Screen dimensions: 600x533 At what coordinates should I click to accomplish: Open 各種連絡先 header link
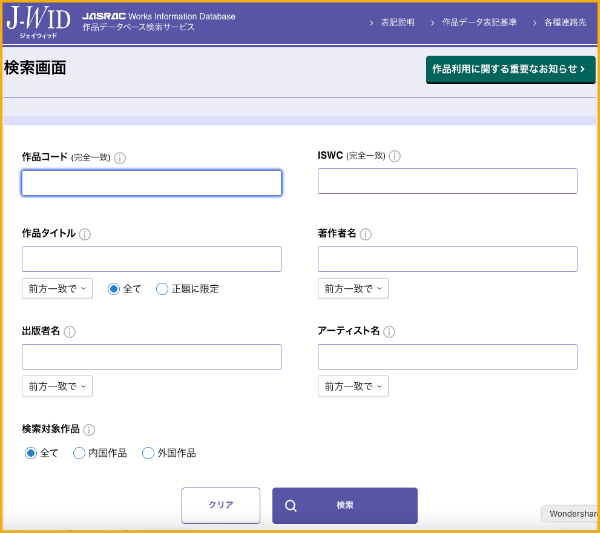[x=565, y=23]
